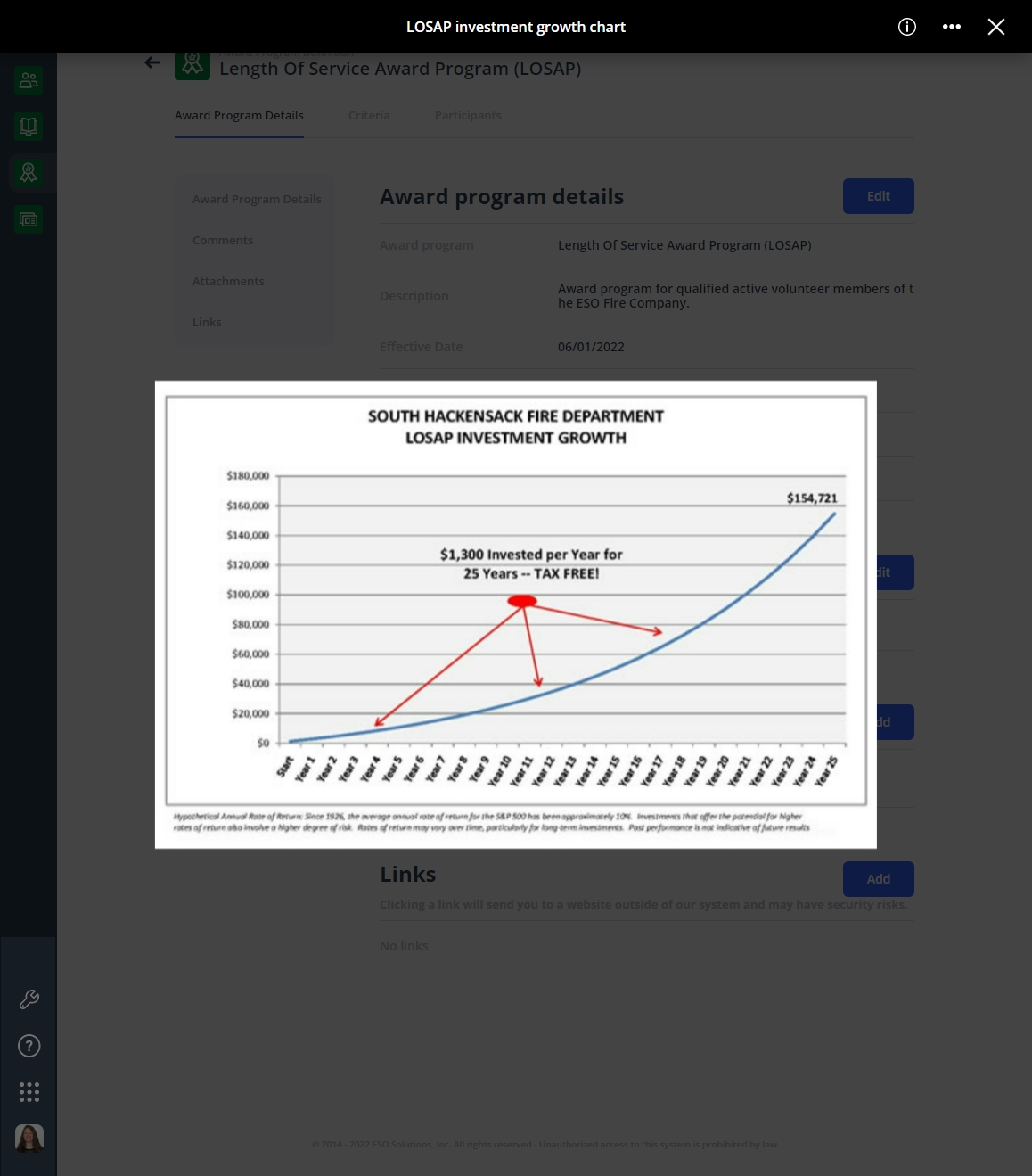1032x1176 pixels.
Task: Close the LOSAP investment growth chart viewer
Action: tap(996, 27)
